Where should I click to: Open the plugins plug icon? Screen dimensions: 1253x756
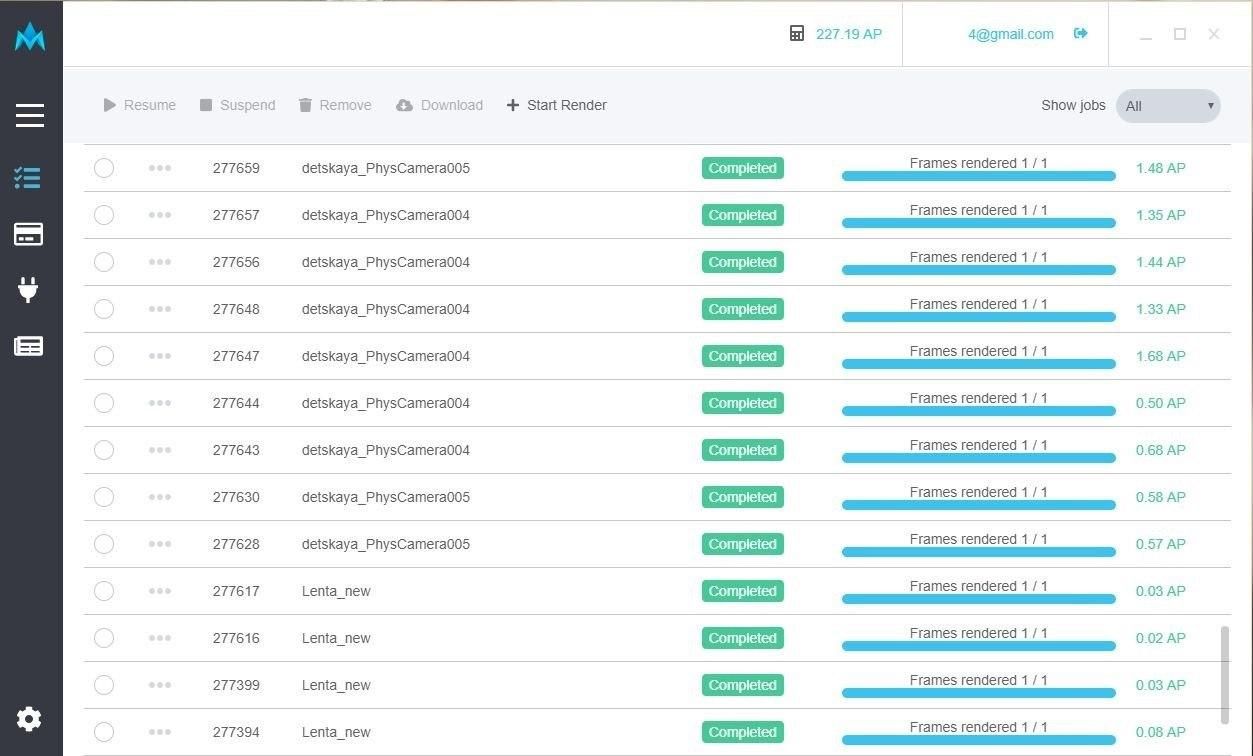28,290
